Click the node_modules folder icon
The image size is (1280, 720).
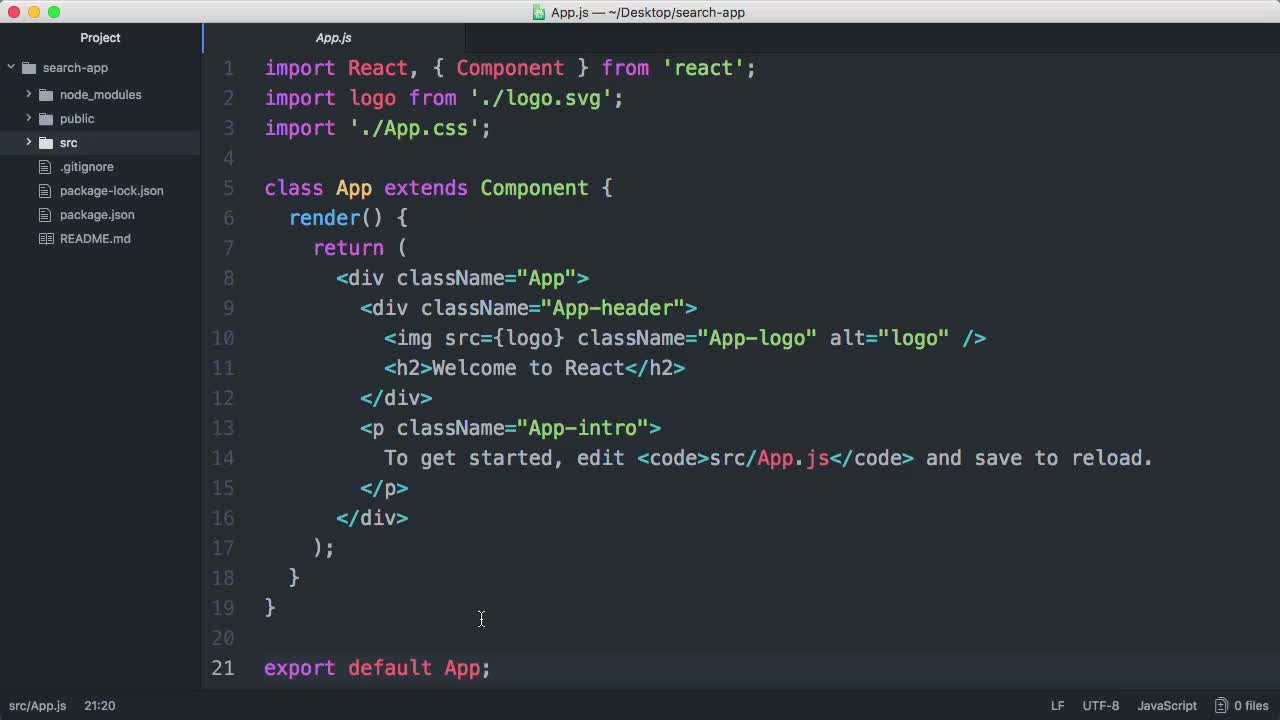(x=46, y=95)
